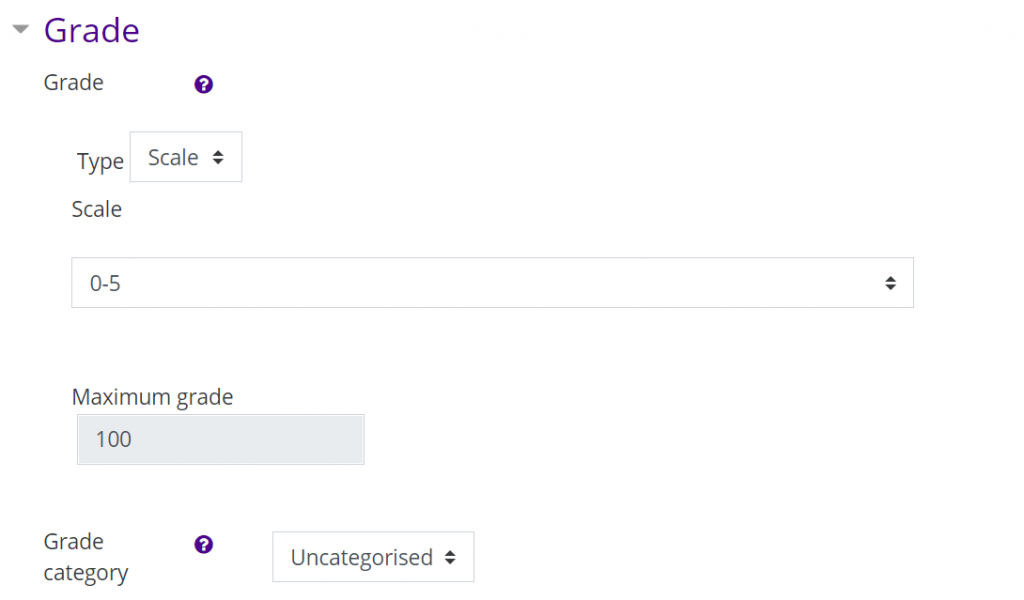Click the "Scale" label above 0-5

pyautogui.click(x=97, y=209)
